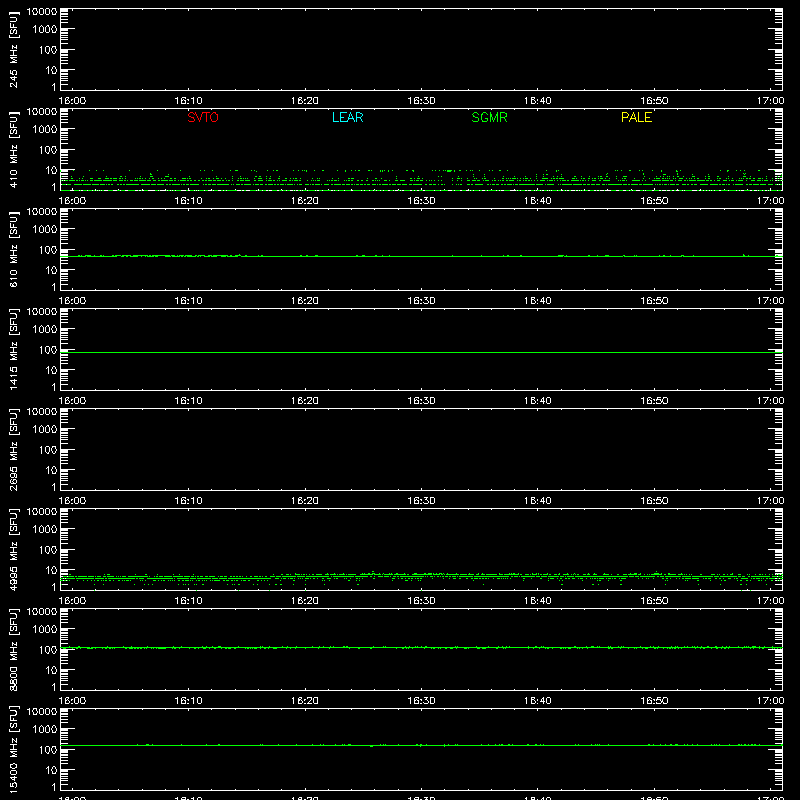Select the 15400 MHz [SFU] axis title
The width and height of the screenshot is (800, 800).
(14, 750)
